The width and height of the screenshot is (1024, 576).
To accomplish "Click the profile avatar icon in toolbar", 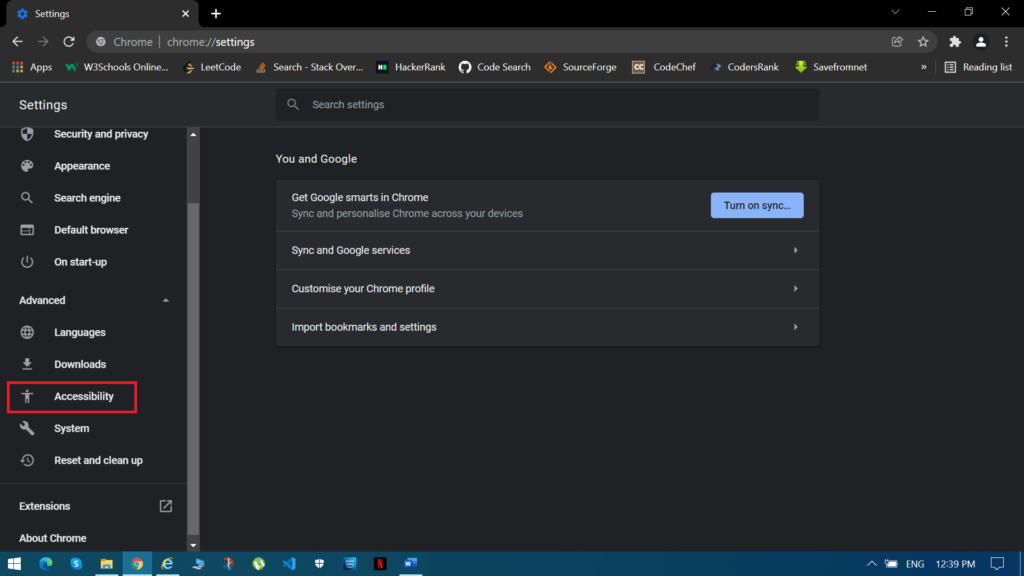I will [981, 42].
